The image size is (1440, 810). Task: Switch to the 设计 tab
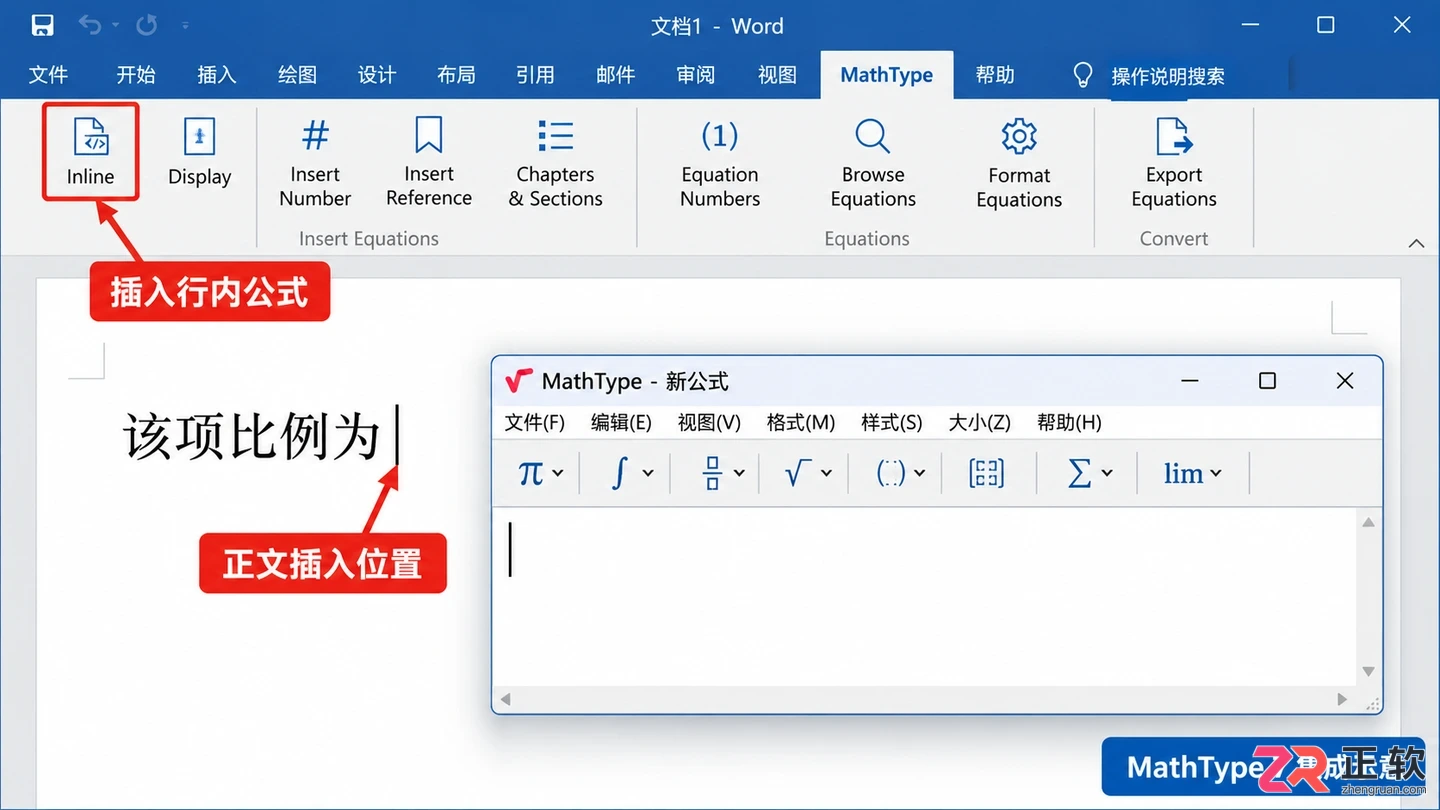377,75
